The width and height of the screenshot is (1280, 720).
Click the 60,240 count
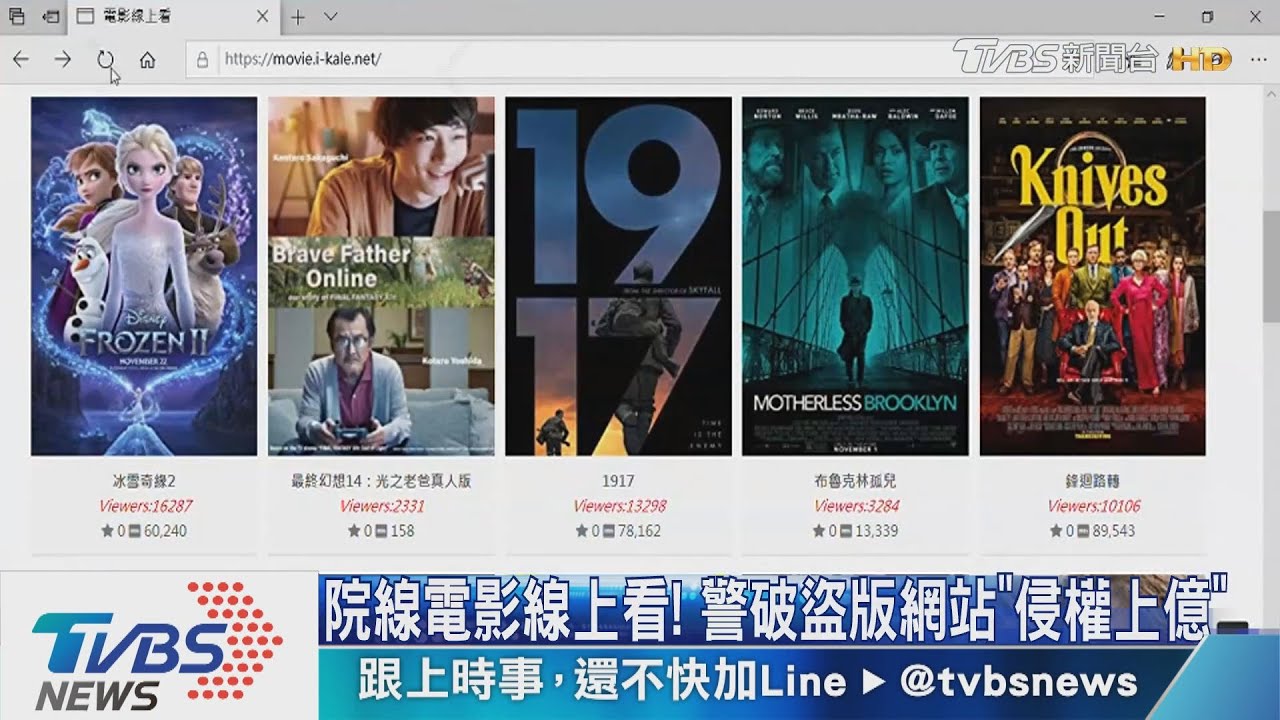click(x=165, y=531)
